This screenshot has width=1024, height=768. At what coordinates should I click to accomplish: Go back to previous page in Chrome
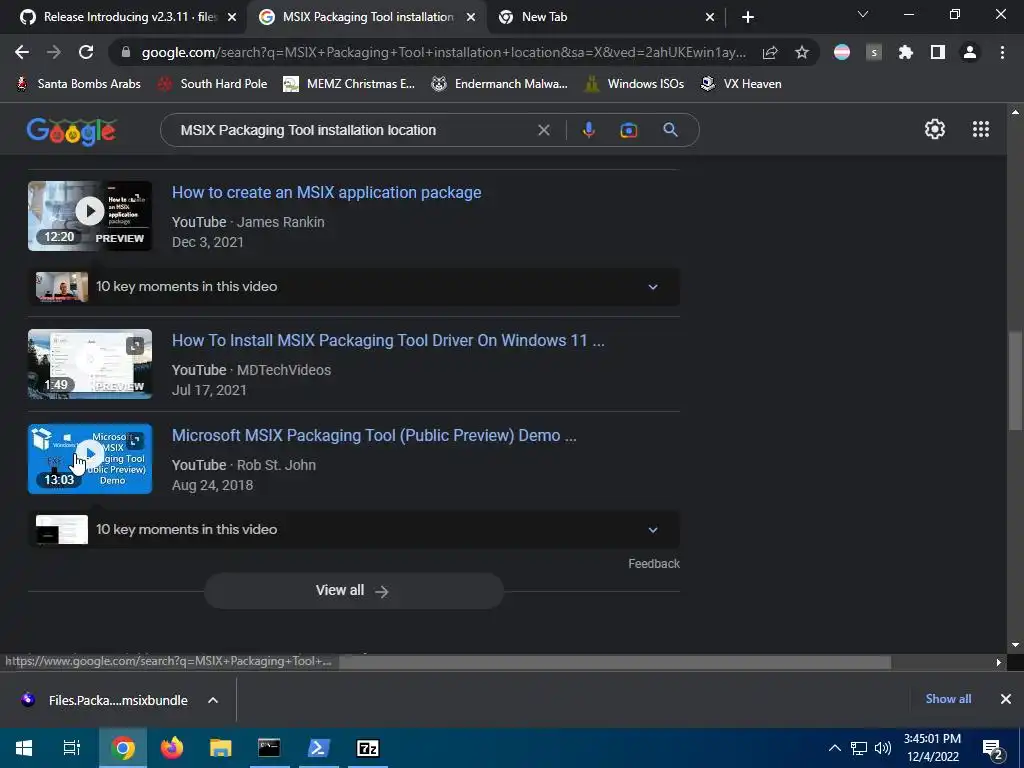tap(22, 52)
